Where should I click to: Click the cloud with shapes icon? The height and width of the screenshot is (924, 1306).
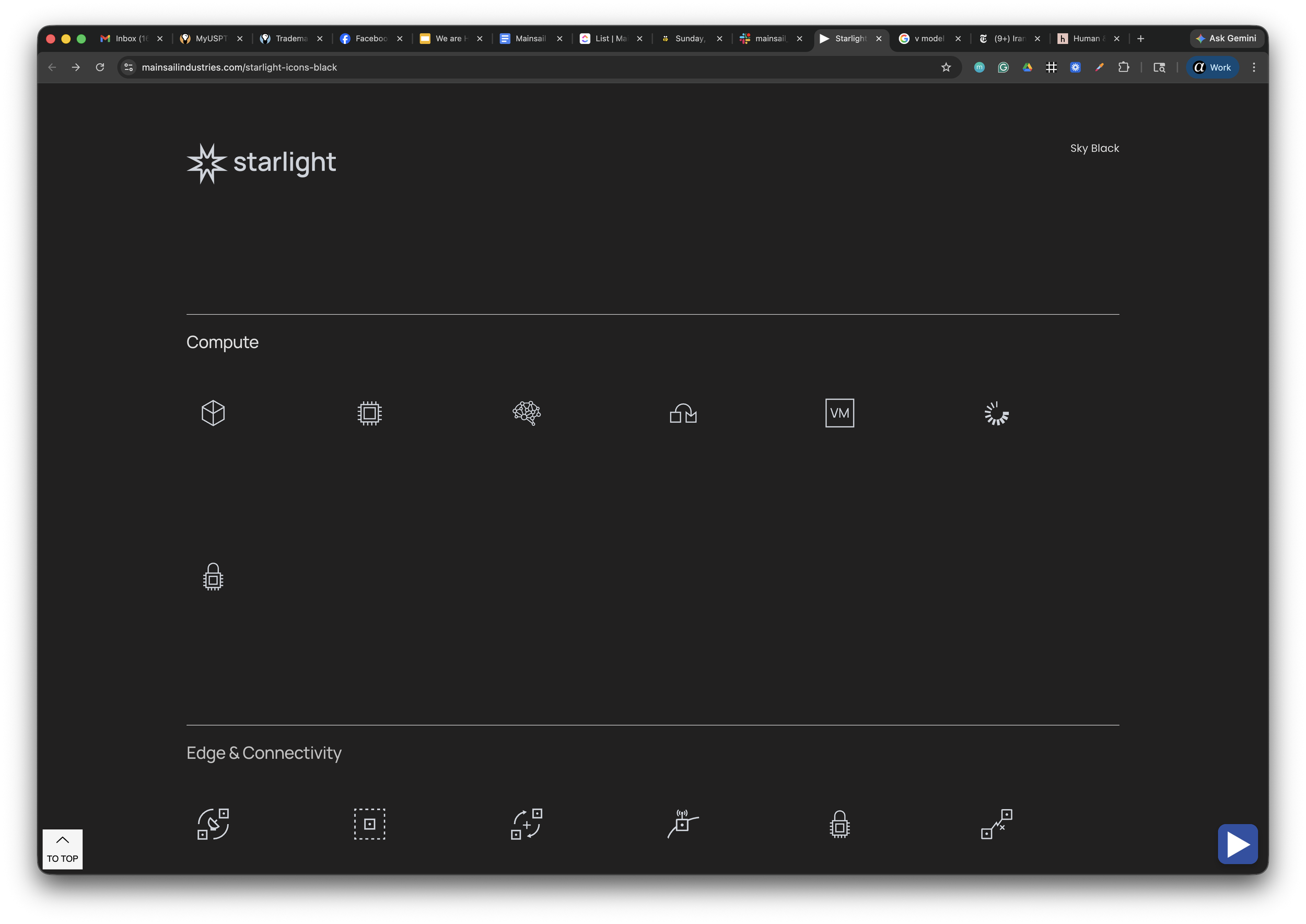pyautogui.click(x=683, y=413)
